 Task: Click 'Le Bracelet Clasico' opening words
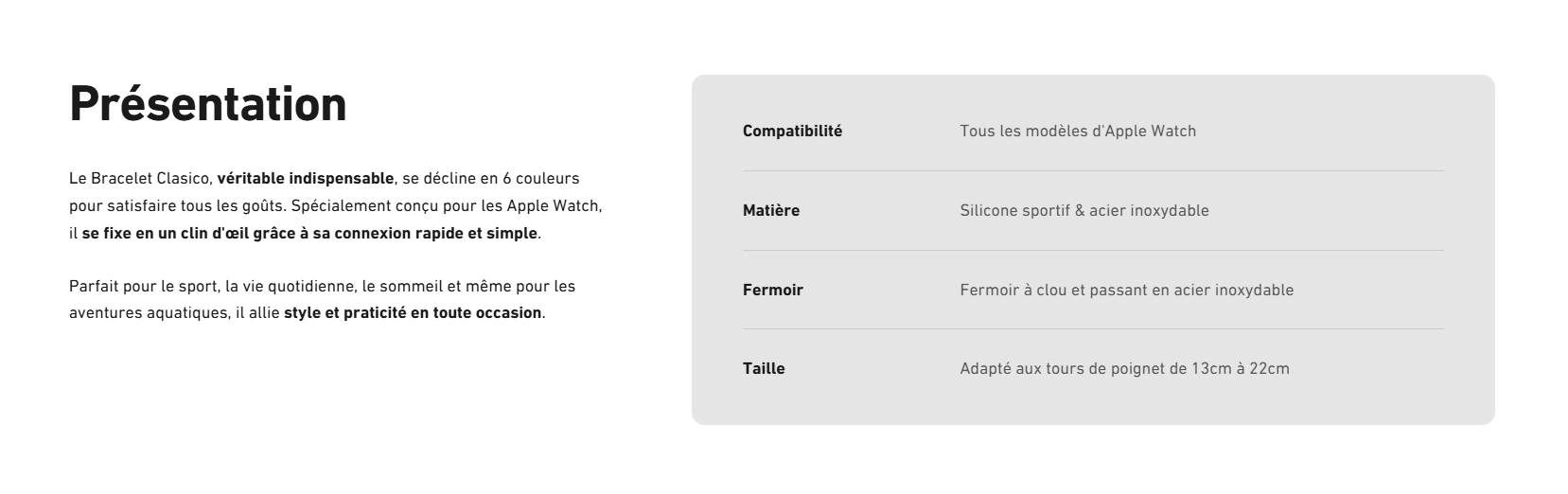pyautogui.click(x=140, y=178)
